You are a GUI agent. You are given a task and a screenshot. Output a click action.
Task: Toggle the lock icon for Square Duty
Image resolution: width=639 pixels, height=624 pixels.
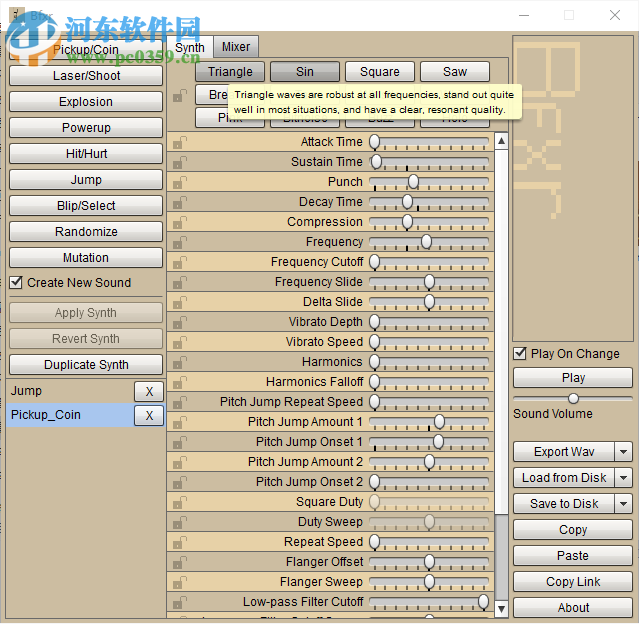pyautogui.click(x=179, y=502)
